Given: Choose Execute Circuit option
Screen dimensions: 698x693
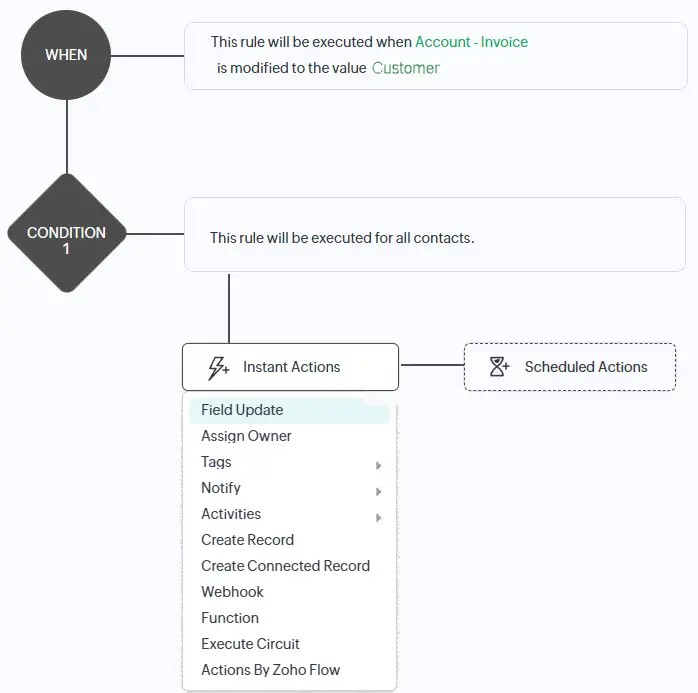Looking at the screenshot, I should [x=250, y=644].
